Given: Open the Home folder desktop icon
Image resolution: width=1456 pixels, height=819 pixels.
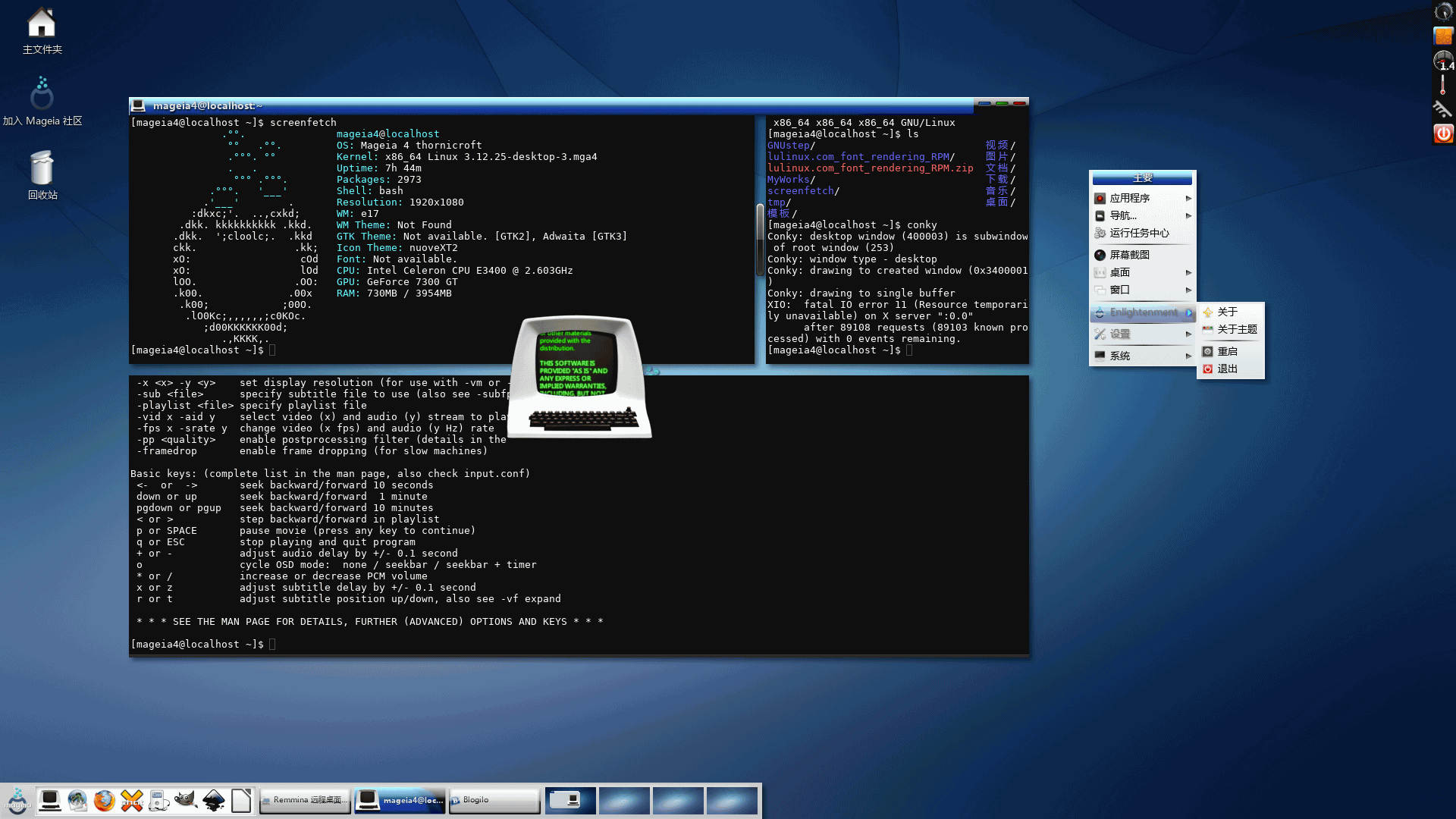Looking at the screenshot, I should [x=42, y=30].
